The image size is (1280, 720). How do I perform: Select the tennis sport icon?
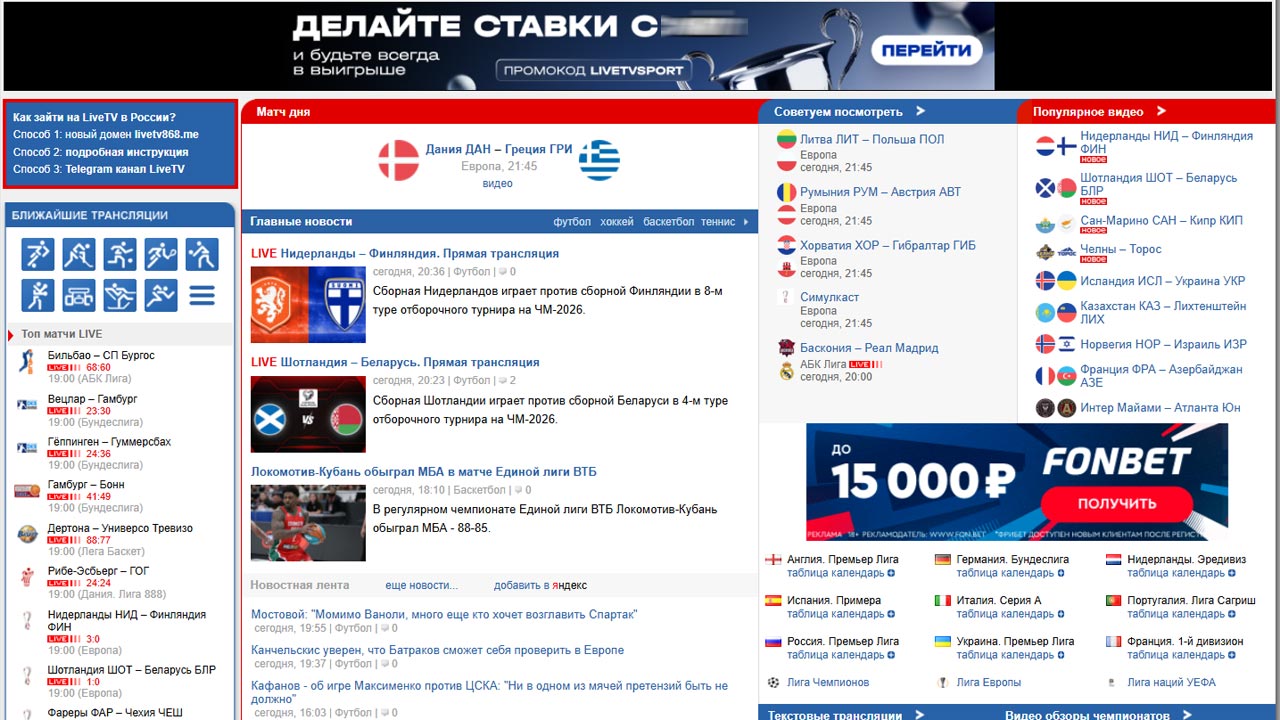(x=161, y=255)
